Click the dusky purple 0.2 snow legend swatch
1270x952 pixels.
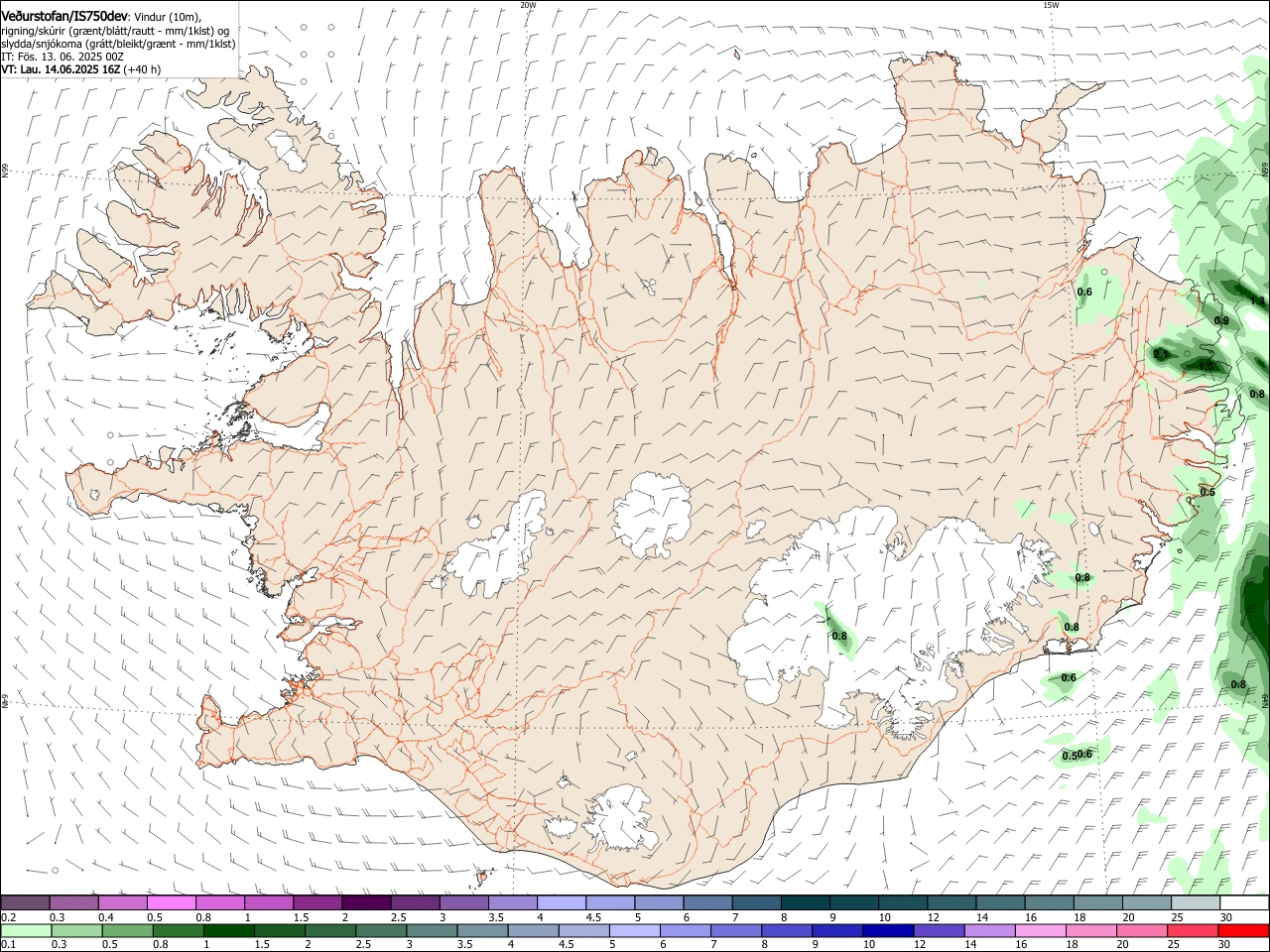click(25, 902)
